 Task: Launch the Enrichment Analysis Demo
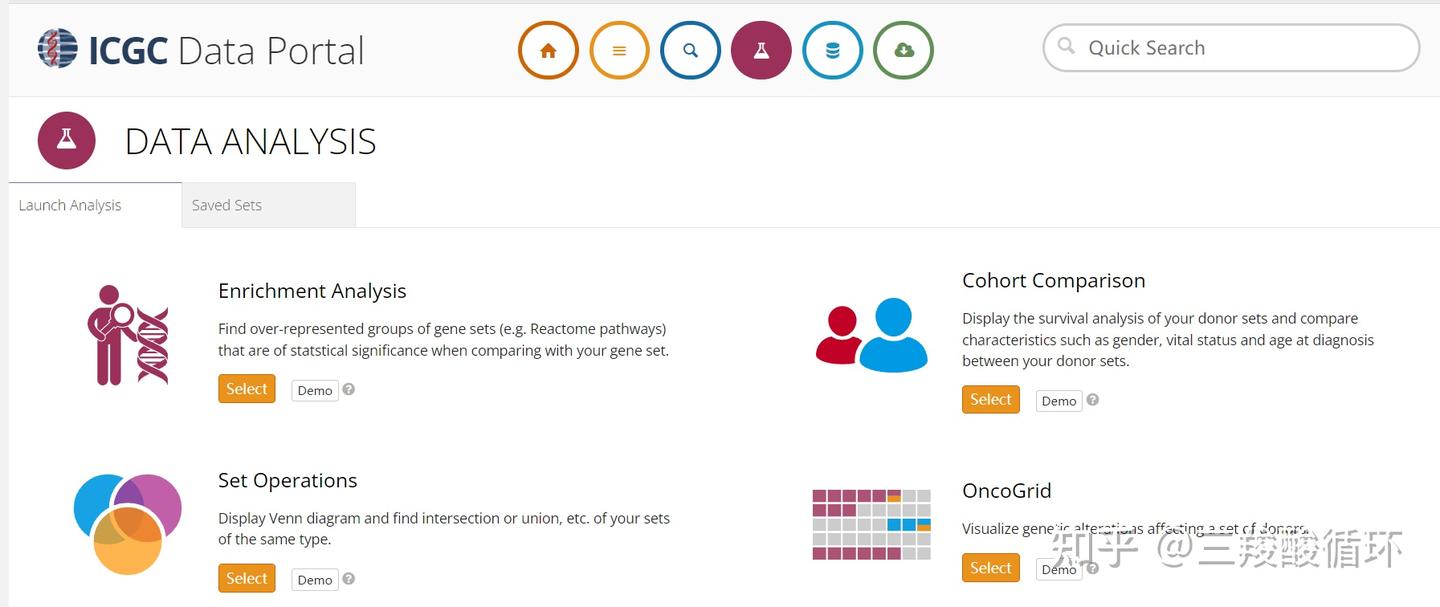click(315, 390)
